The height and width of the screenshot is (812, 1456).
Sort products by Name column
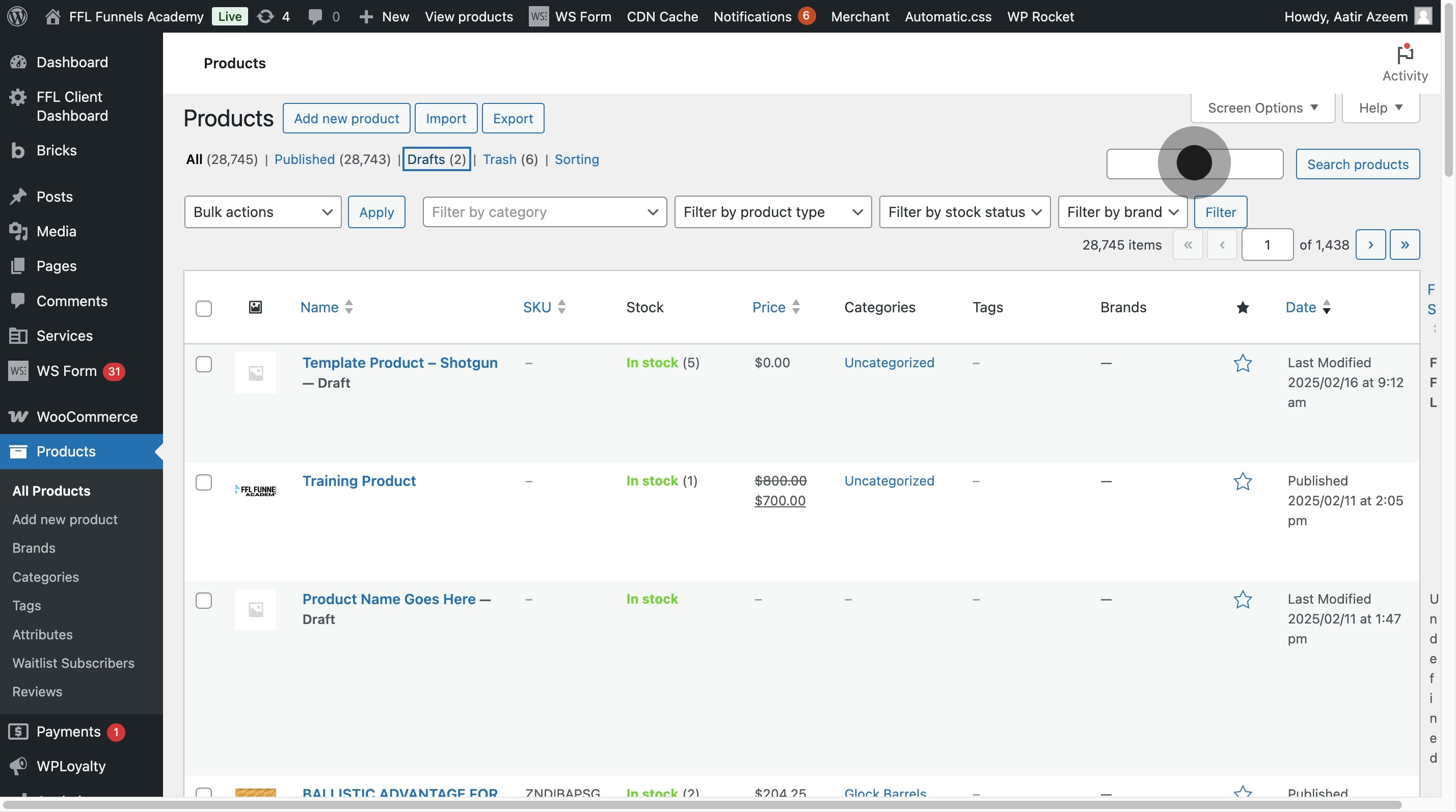(327, 307)
